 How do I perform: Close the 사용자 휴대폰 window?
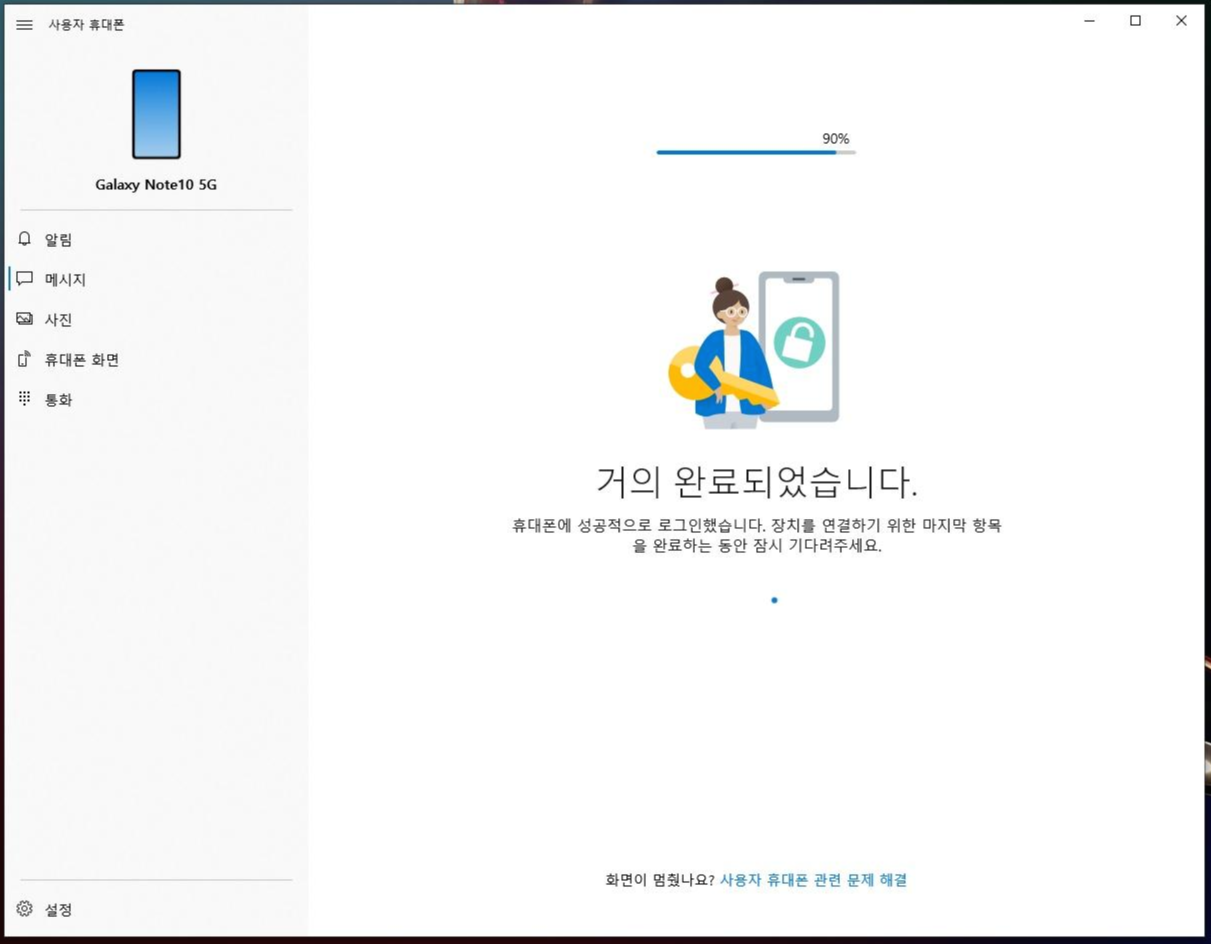tap(1181, 21)
